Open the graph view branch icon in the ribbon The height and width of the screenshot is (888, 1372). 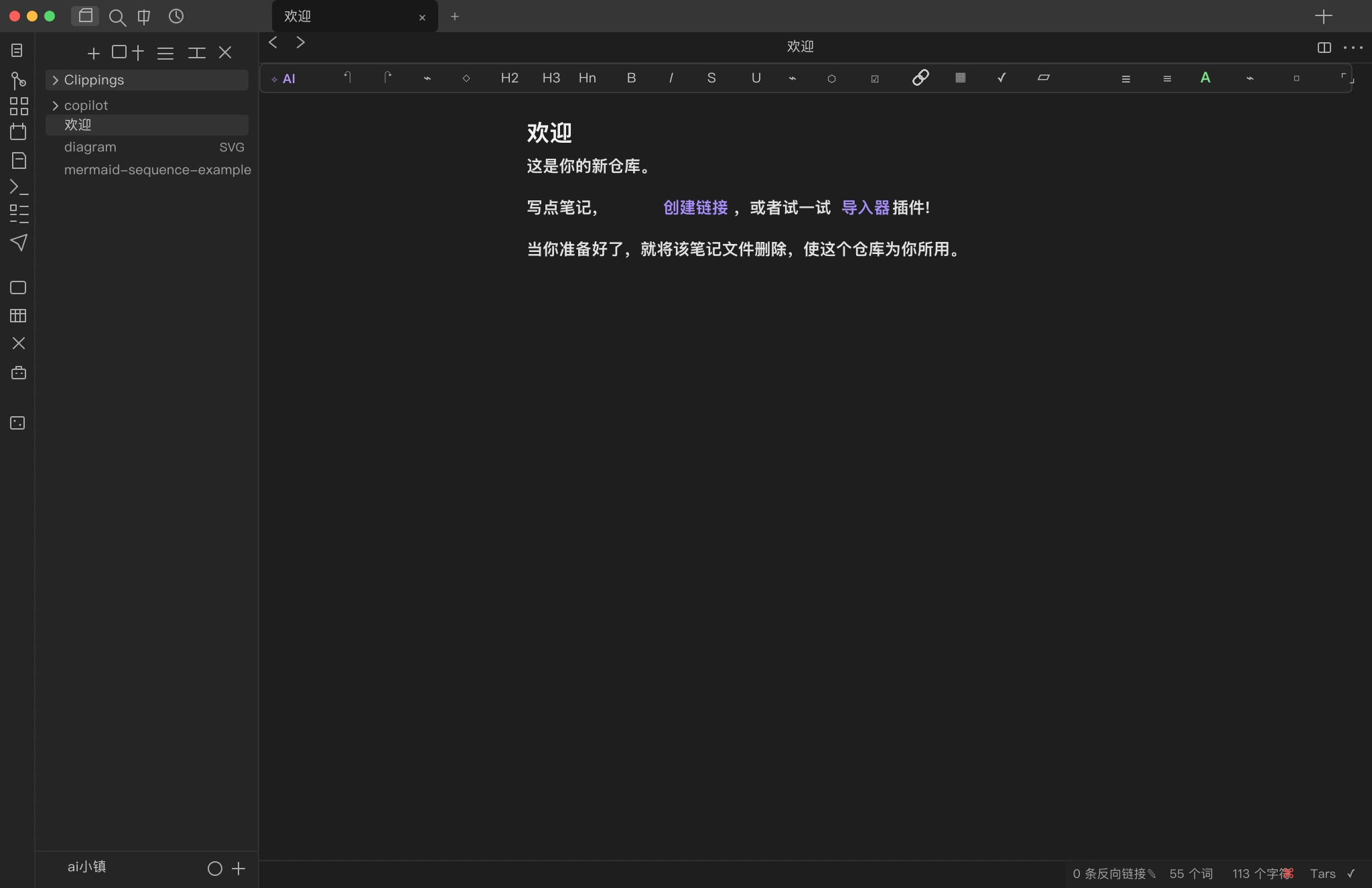(18, 80)
